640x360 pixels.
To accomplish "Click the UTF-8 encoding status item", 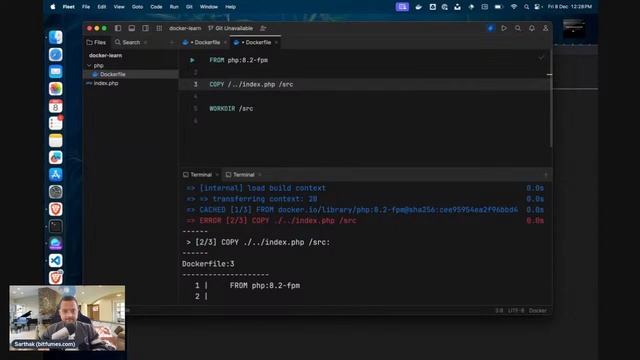I will (x=516, y=311).
